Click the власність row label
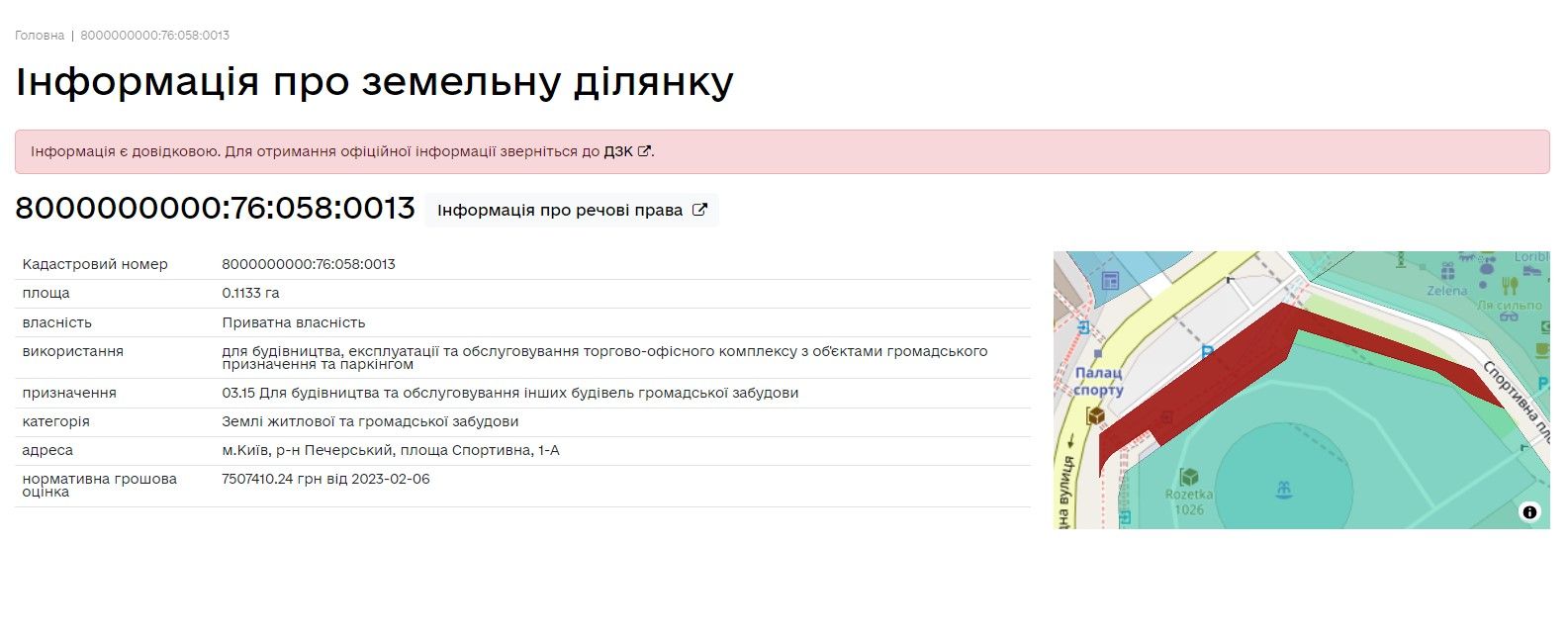This screenshot has width=1568, height=635. point(56,322)
